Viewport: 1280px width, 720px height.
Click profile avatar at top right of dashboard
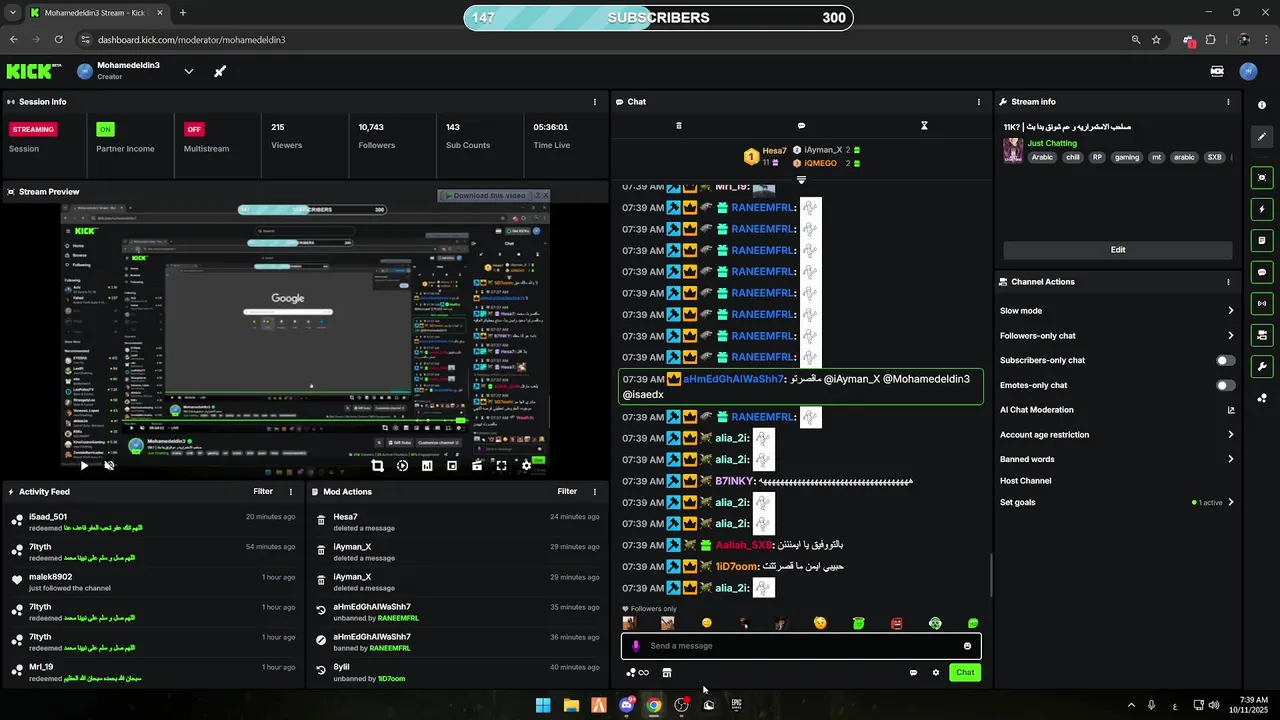pos(1248,71)
